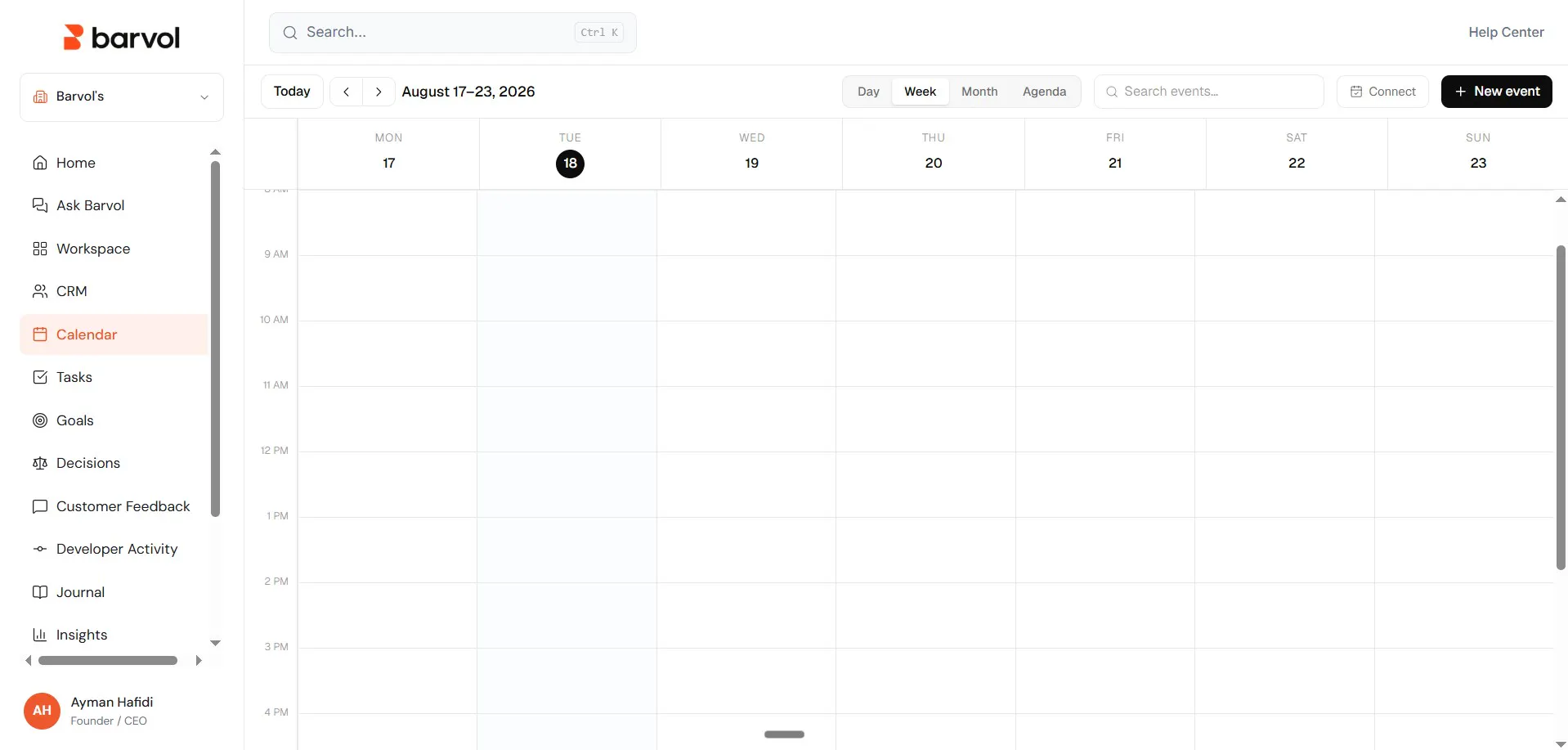1568x750 pixels.
Task: Select Friday 21 column header
Action: click(x=1114, y=153)
